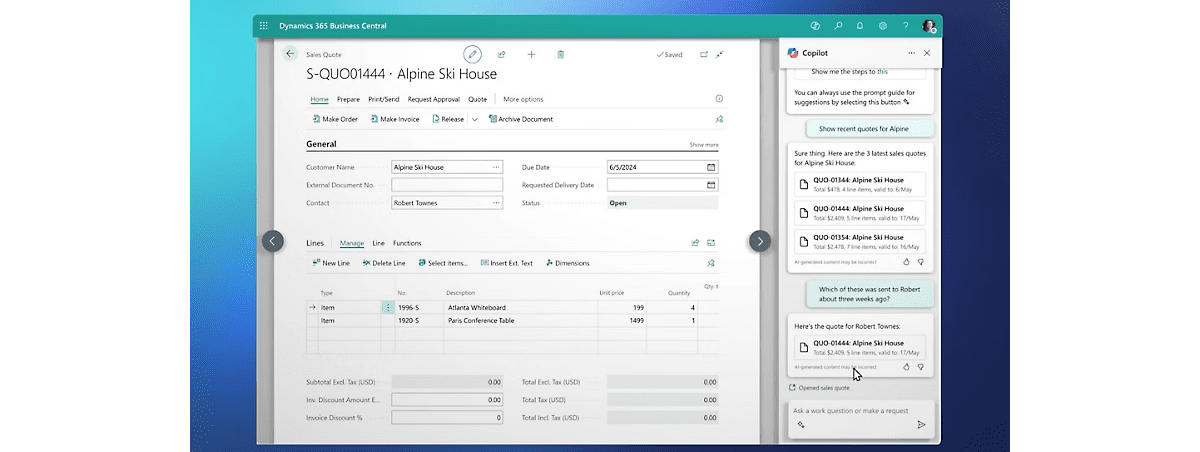The height and width of the screenshot is (452, 1200).
Task: Open the settings gear icon
Action: coord(883,26)
